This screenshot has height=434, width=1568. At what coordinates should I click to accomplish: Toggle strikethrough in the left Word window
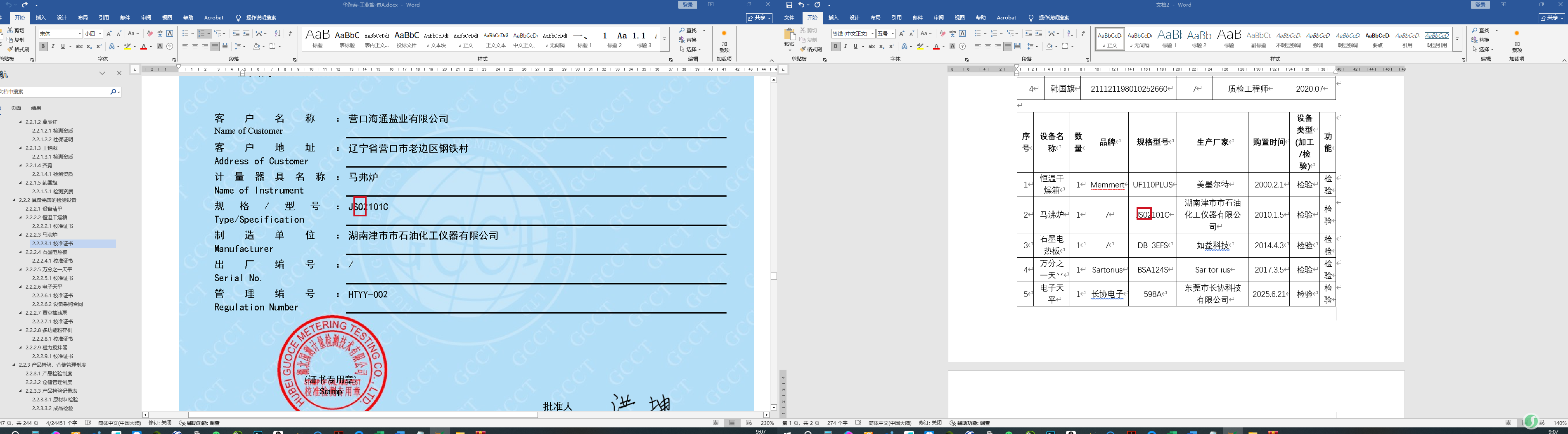(x=79, y=46)
